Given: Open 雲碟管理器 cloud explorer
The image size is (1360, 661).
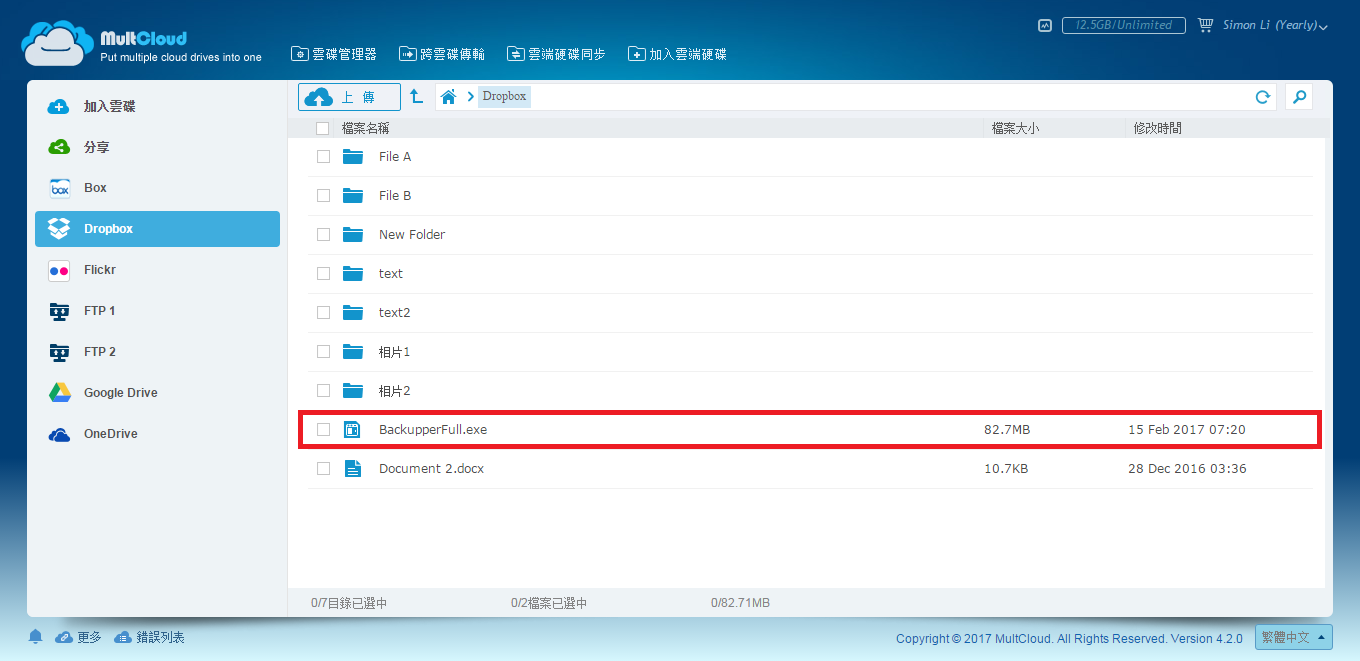Looking at the screenshot, I should pos(334,54).
